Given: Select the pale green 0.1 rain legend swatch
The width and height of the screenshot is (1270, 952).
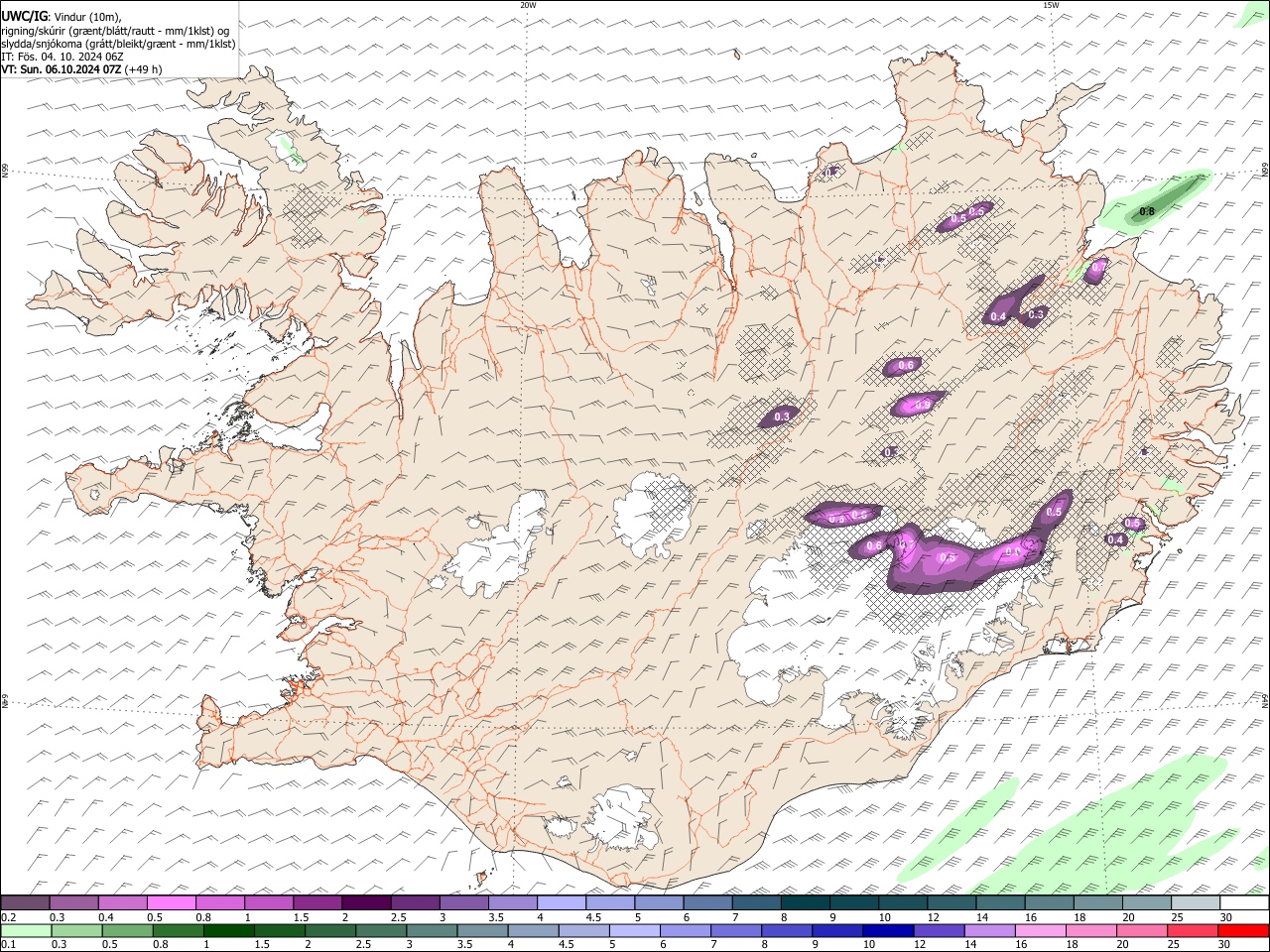Looking at the screenshot, I should [x=26, y=930].
